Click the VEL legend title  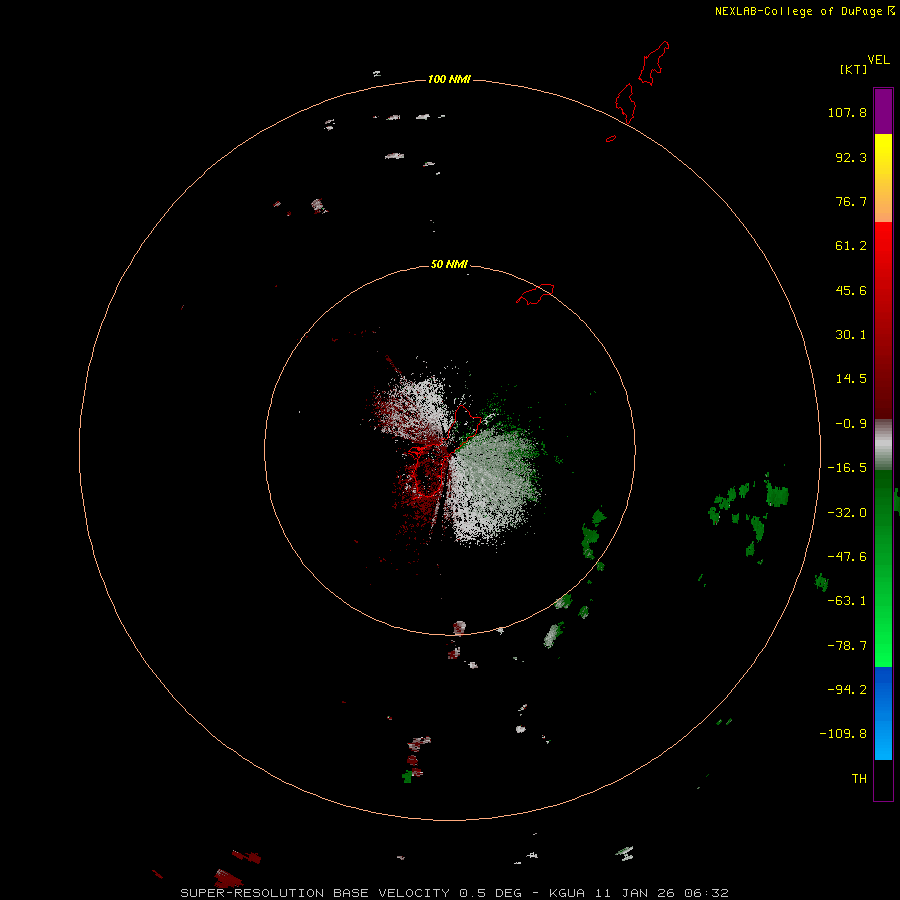(x=878, y=60)
